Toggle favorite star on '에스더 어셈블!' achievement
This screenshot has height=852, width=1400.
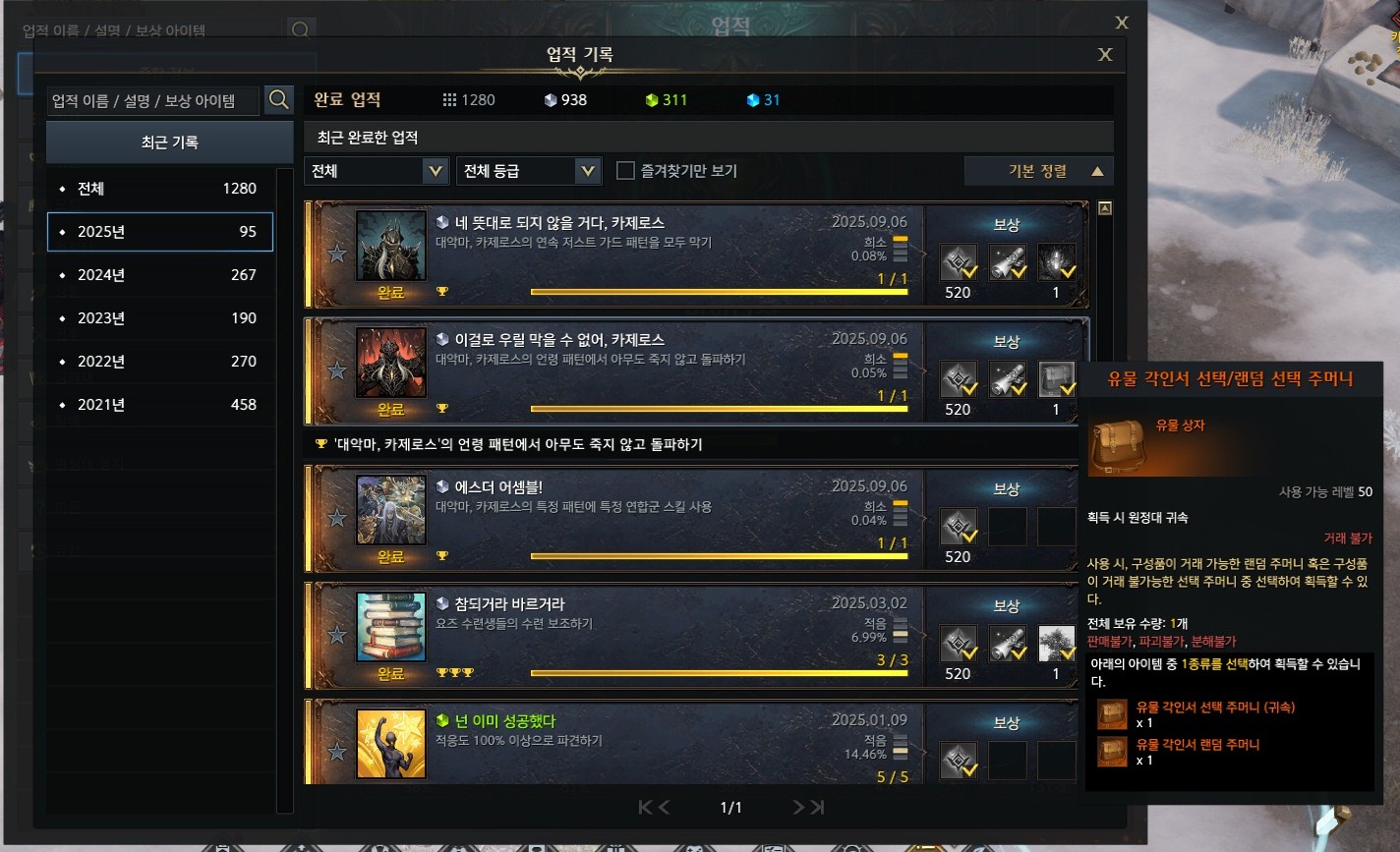click(337, 518)
